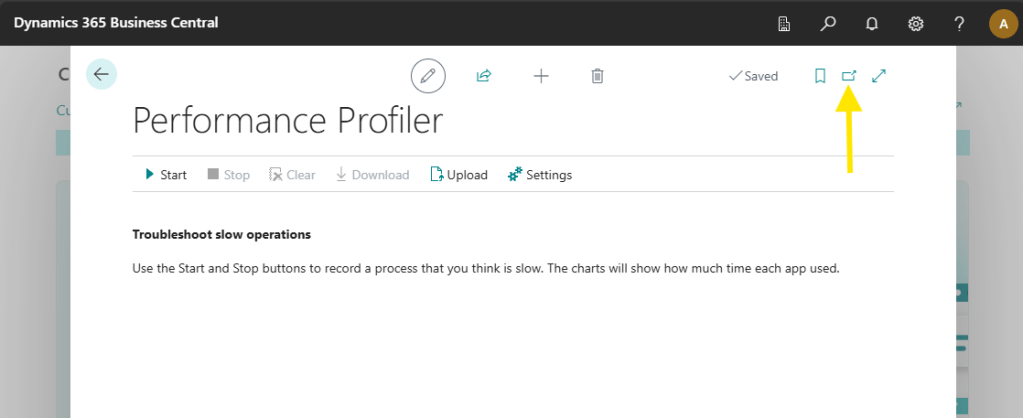Open the gear settings in top bar
Viewport: 1023px width, 418px height.
point(915,23)
